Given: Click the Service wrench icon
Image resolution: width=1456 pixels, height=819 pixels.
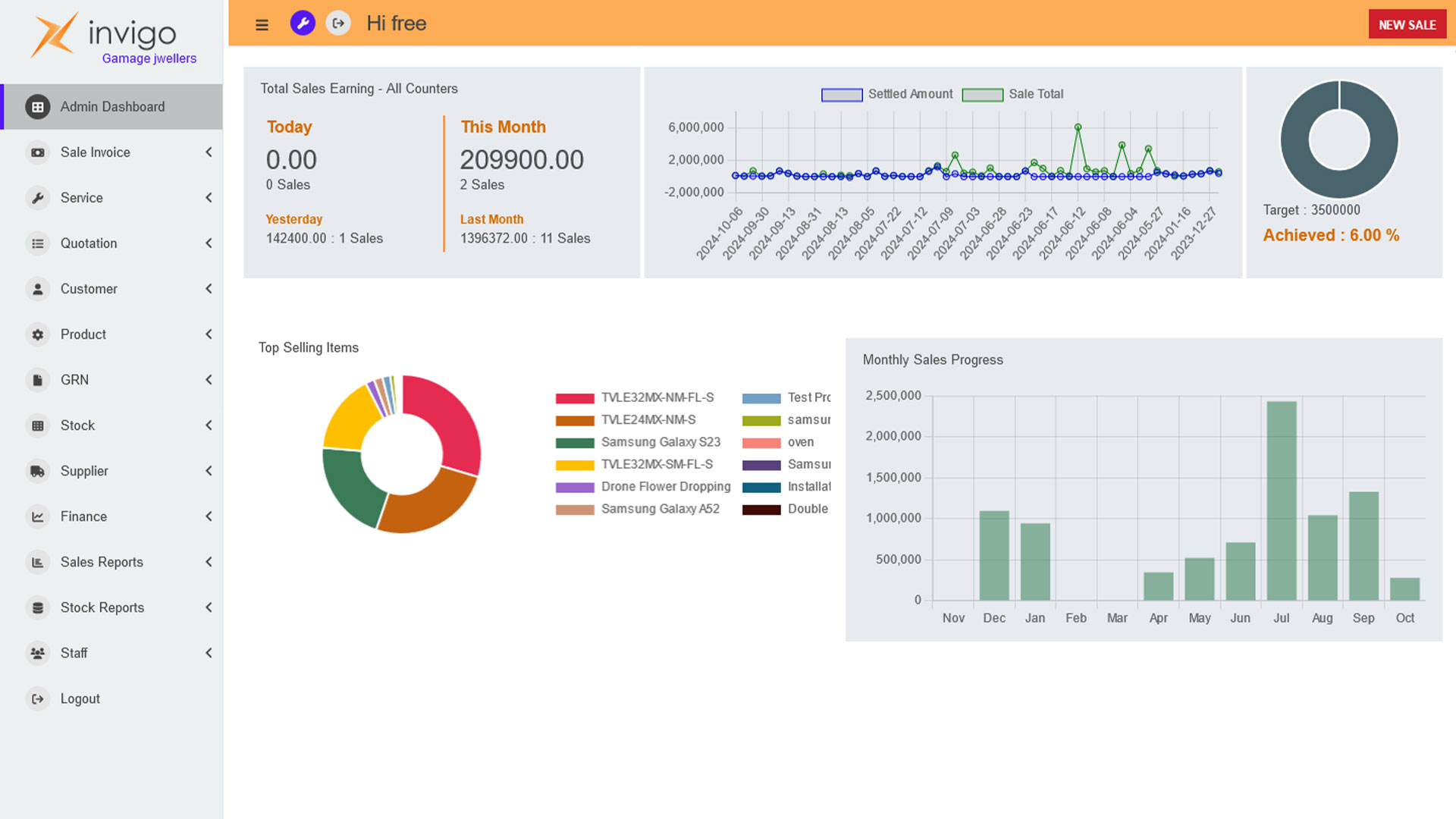Looking at the screenshot, I should tap(38, 198).
